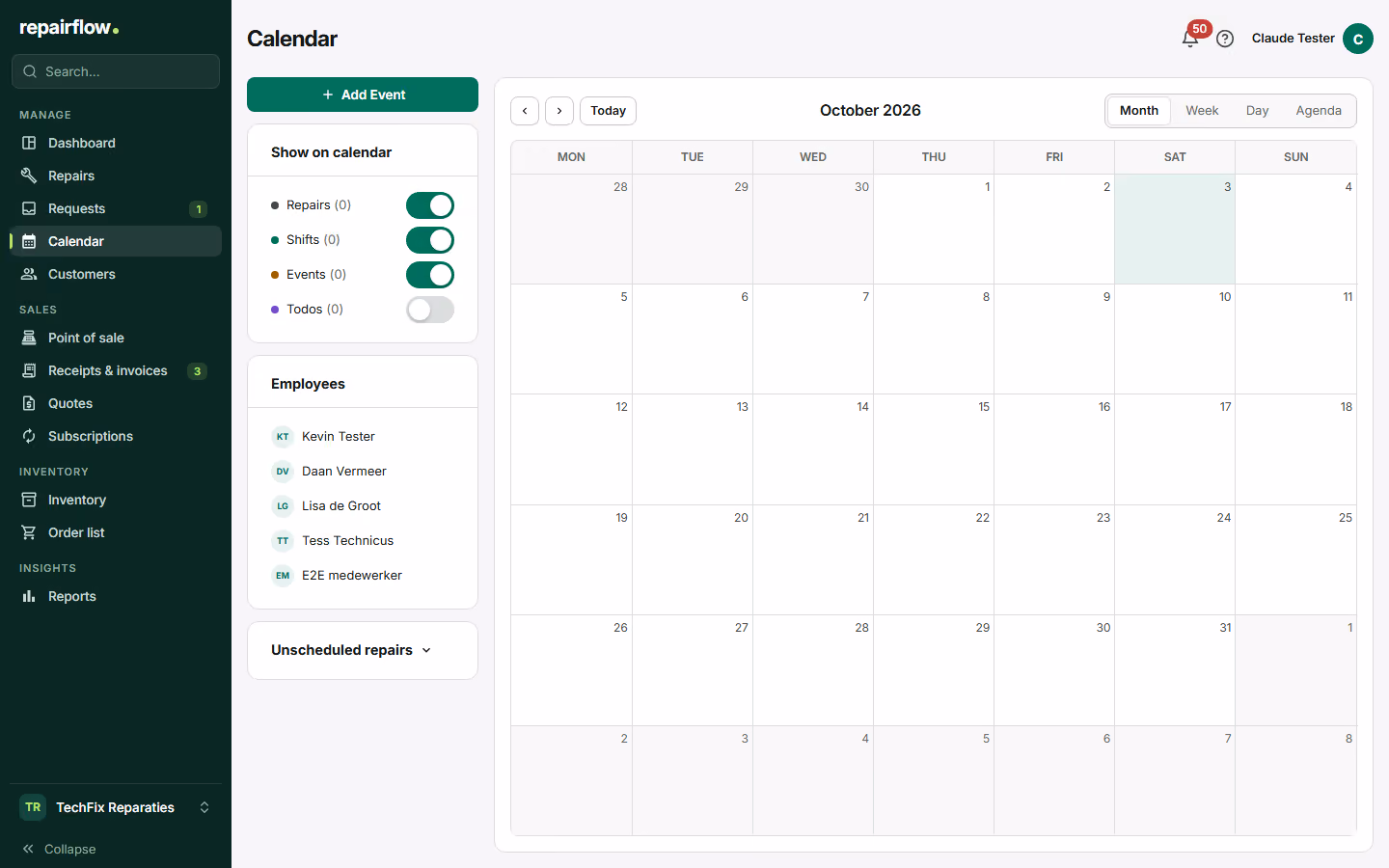Image resolution: width=1389 pixels, height=868 pixels.
Task: Click the Claude Tester username
Action: coord(1294,39)
